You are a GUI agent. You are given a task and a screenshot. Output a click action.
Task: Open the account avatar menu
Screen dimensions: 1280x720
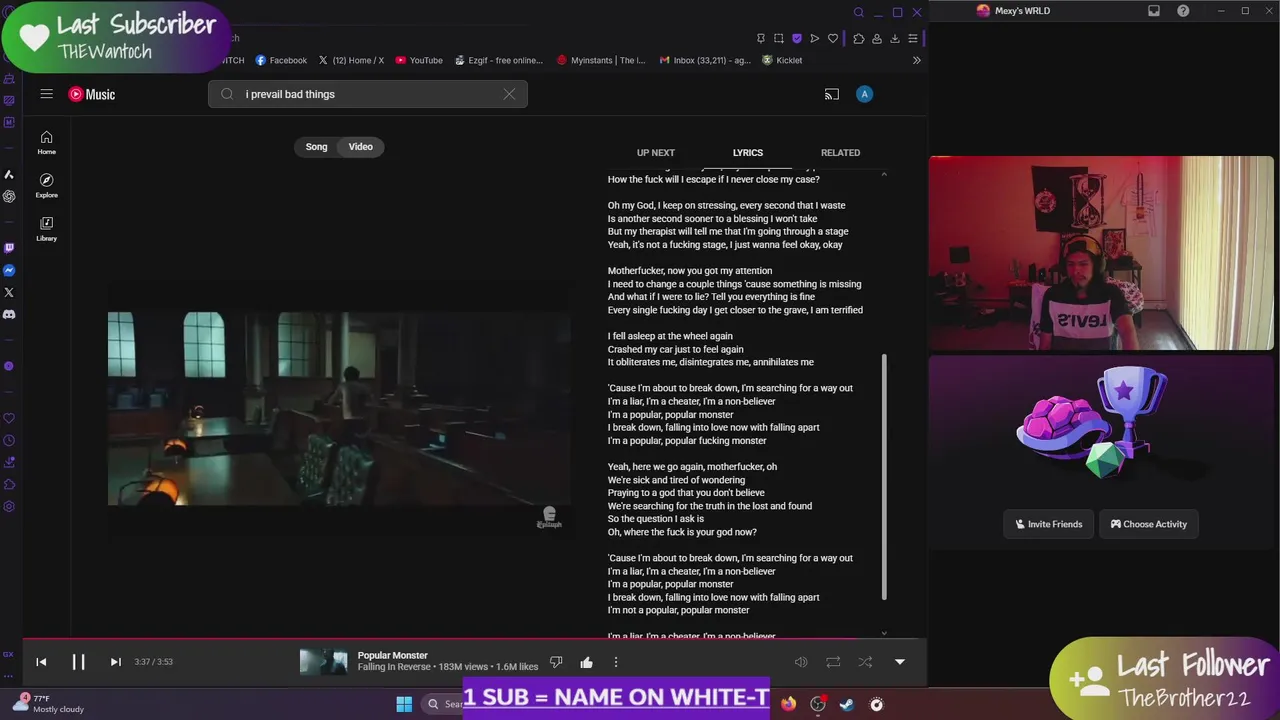click(864, 94)
